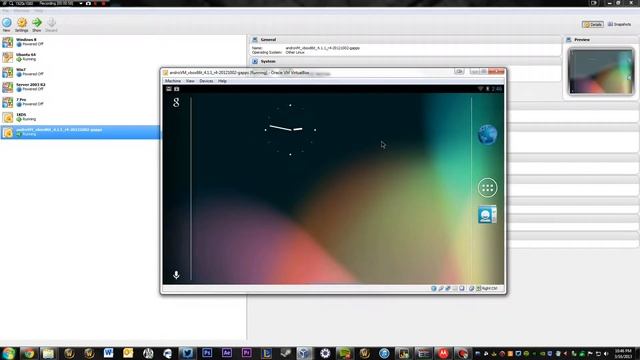
Task: Open Adobe Photoshop from the taskbar
Action: click(207, 353)
